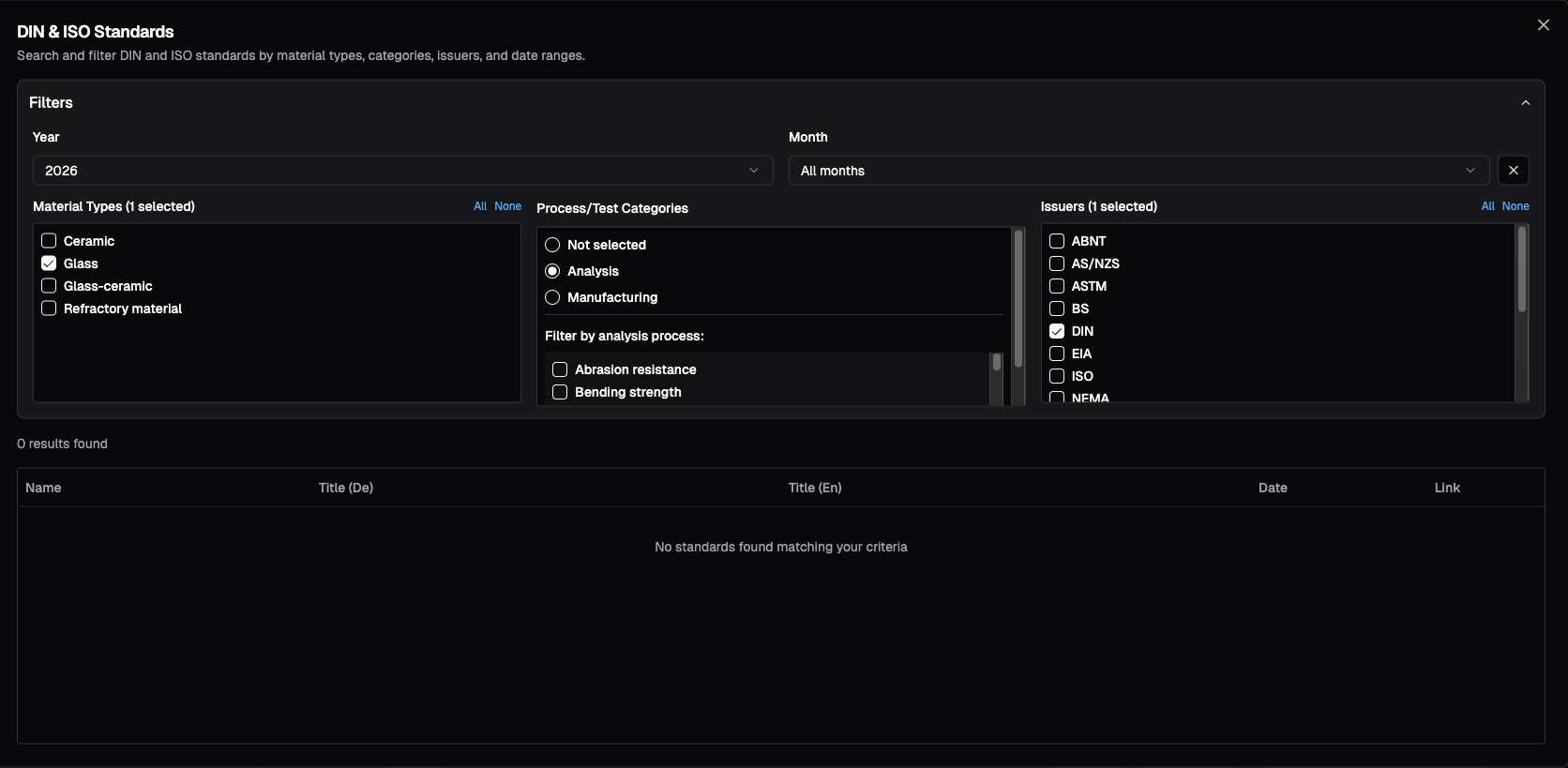Click the Date column header

1272,488
